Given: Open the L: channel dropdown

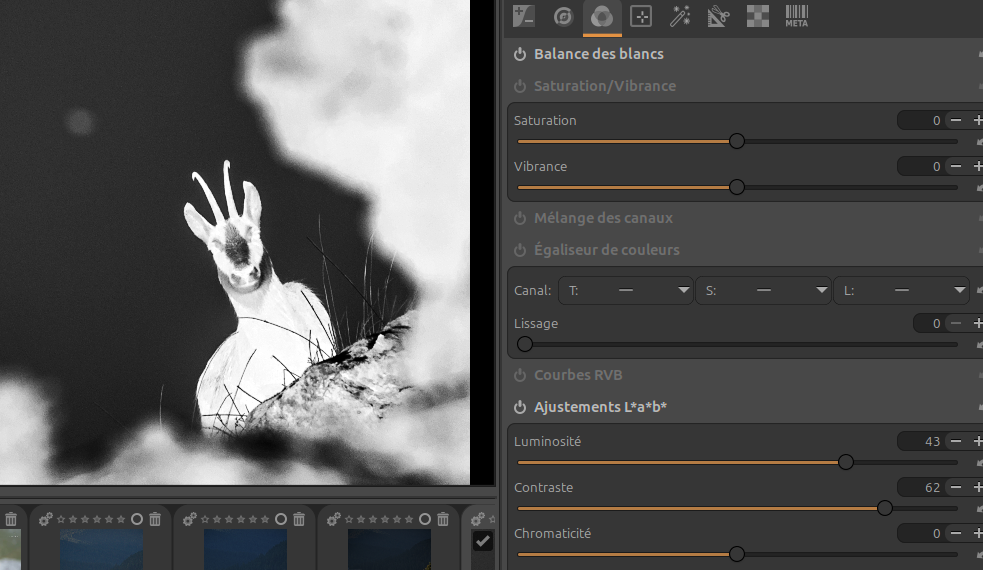Looking at the screenshot, I should [x=902, y=291].
